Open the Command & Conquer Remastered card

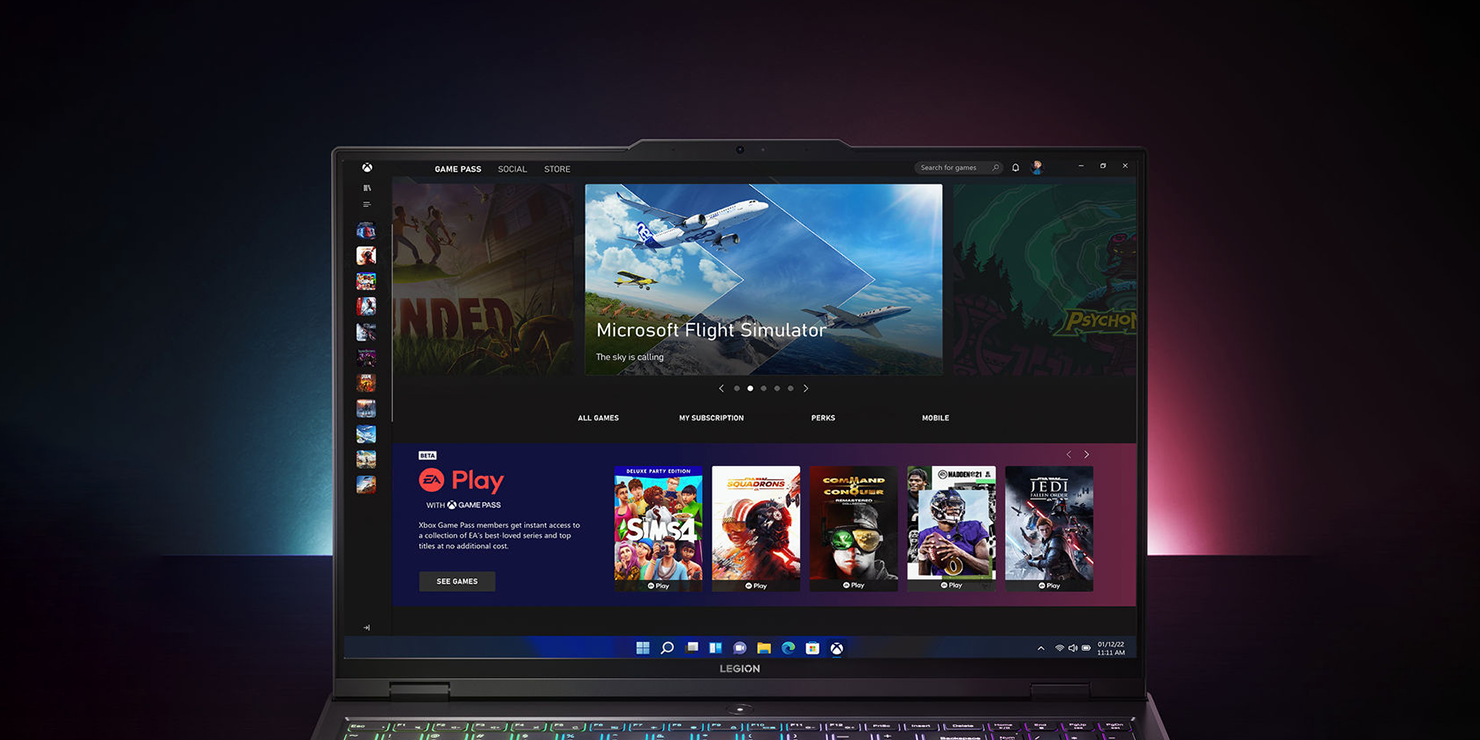[854, 528]
